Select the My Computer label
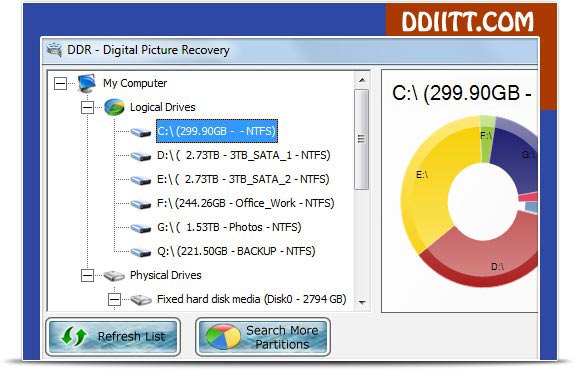Viewport: 575px width, 370px height. [135, 83]
